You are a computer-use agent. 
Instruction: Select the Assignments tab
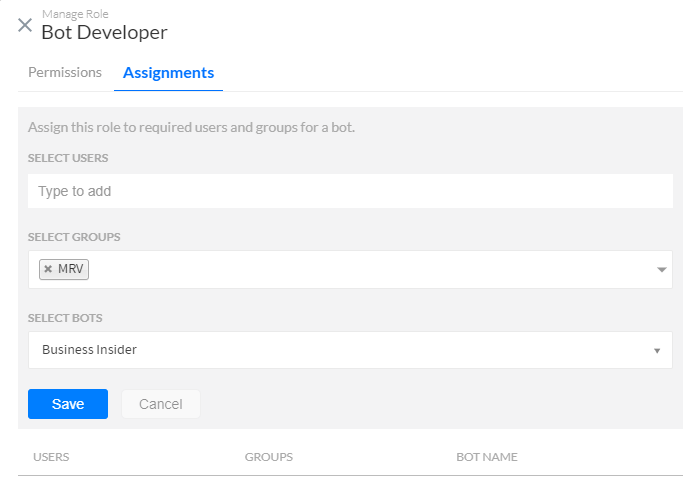(168, 73)
